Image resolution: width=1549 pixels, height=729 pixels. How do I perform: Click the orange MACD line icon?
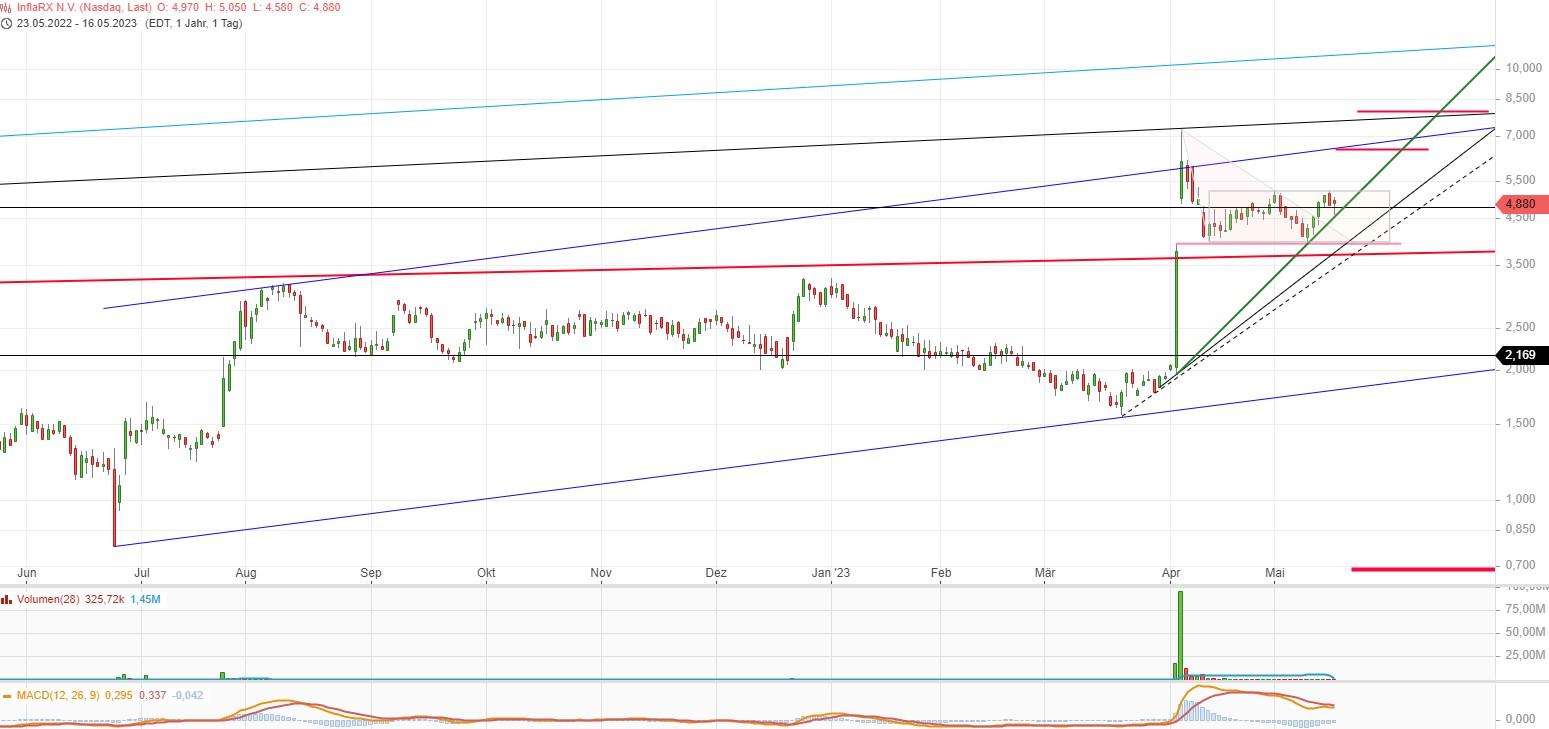pyautogui.click(x=7, y=696)
